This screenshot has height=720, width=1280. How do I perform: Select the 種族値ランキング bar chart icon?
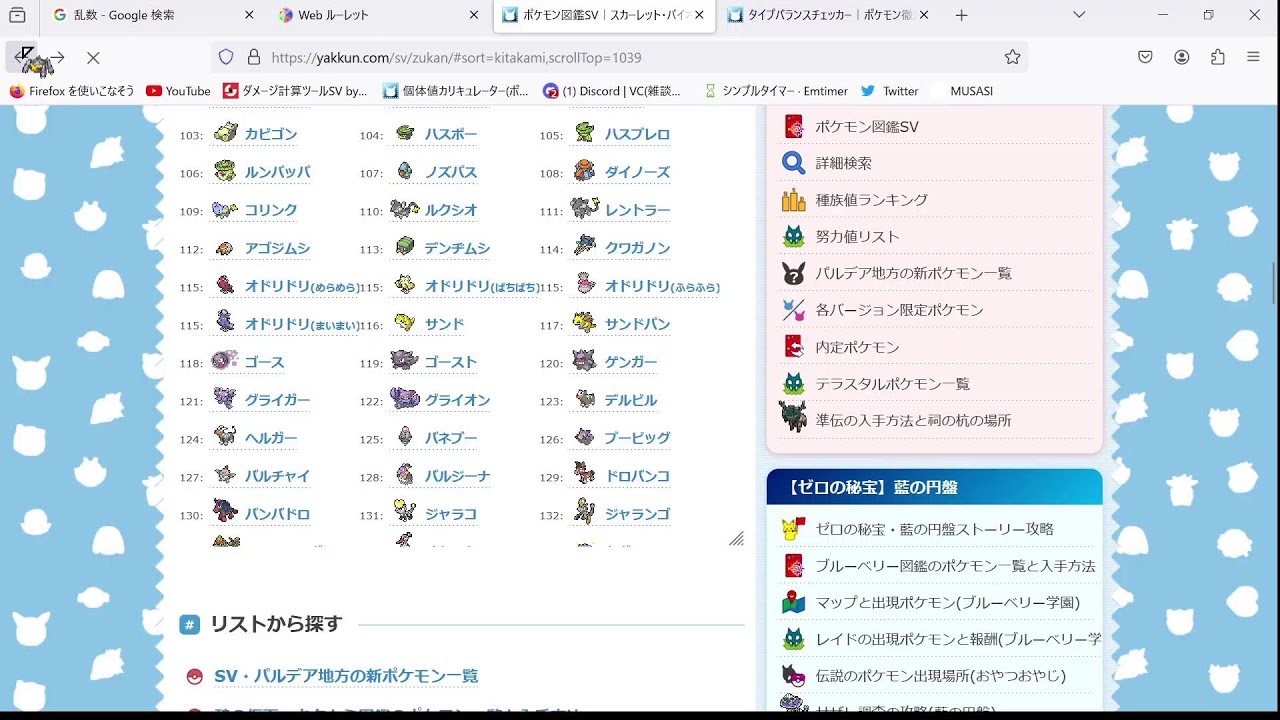[x=793, y=199]
